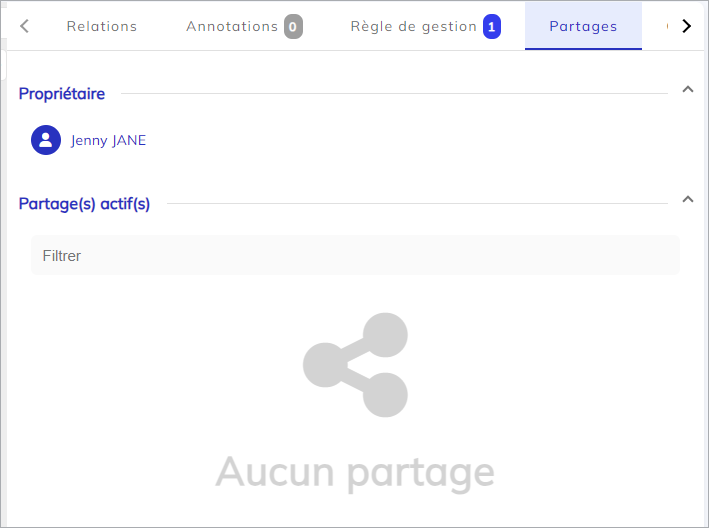This screenshot has height=528, width=709.
Task: Collapse the Partage(s) actif(s) section with its chevron
Action: [x=687, y=199]
